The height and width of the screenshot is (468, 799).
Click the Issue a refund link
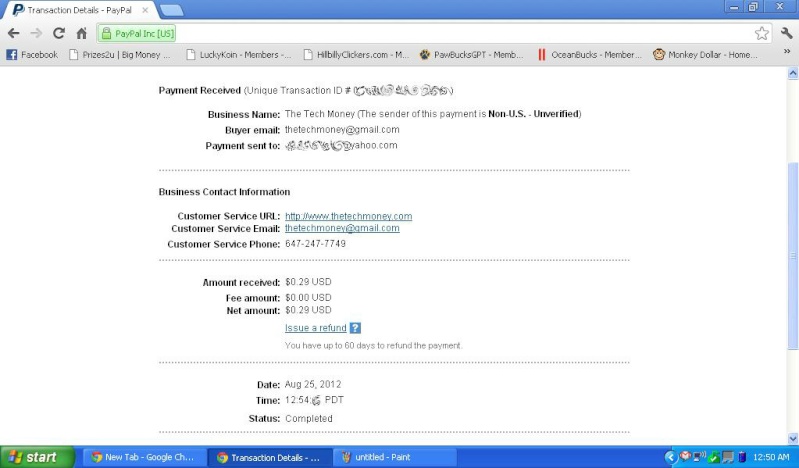pyautogui.click(x=315, y=328)
